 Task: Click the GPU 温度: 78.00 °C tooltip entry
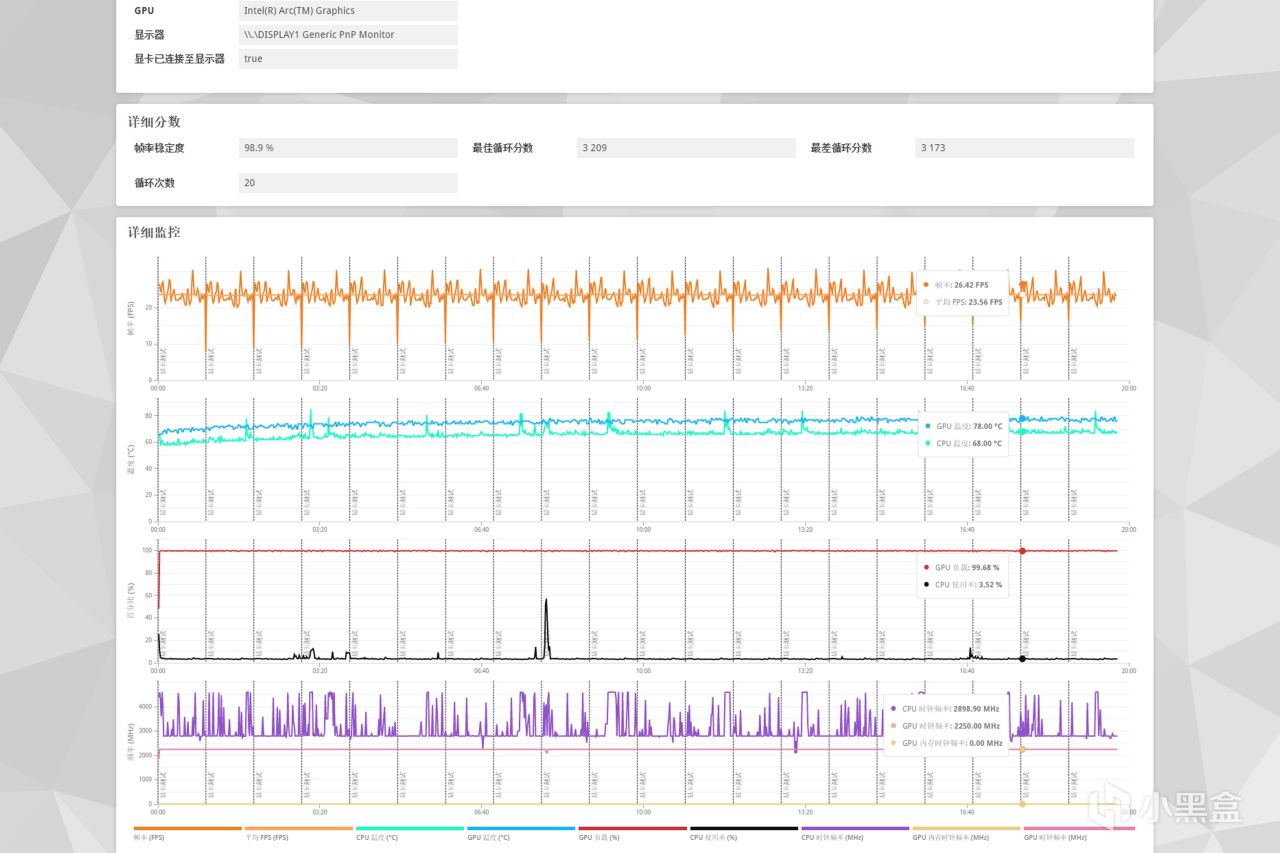[x=963, y=426]
